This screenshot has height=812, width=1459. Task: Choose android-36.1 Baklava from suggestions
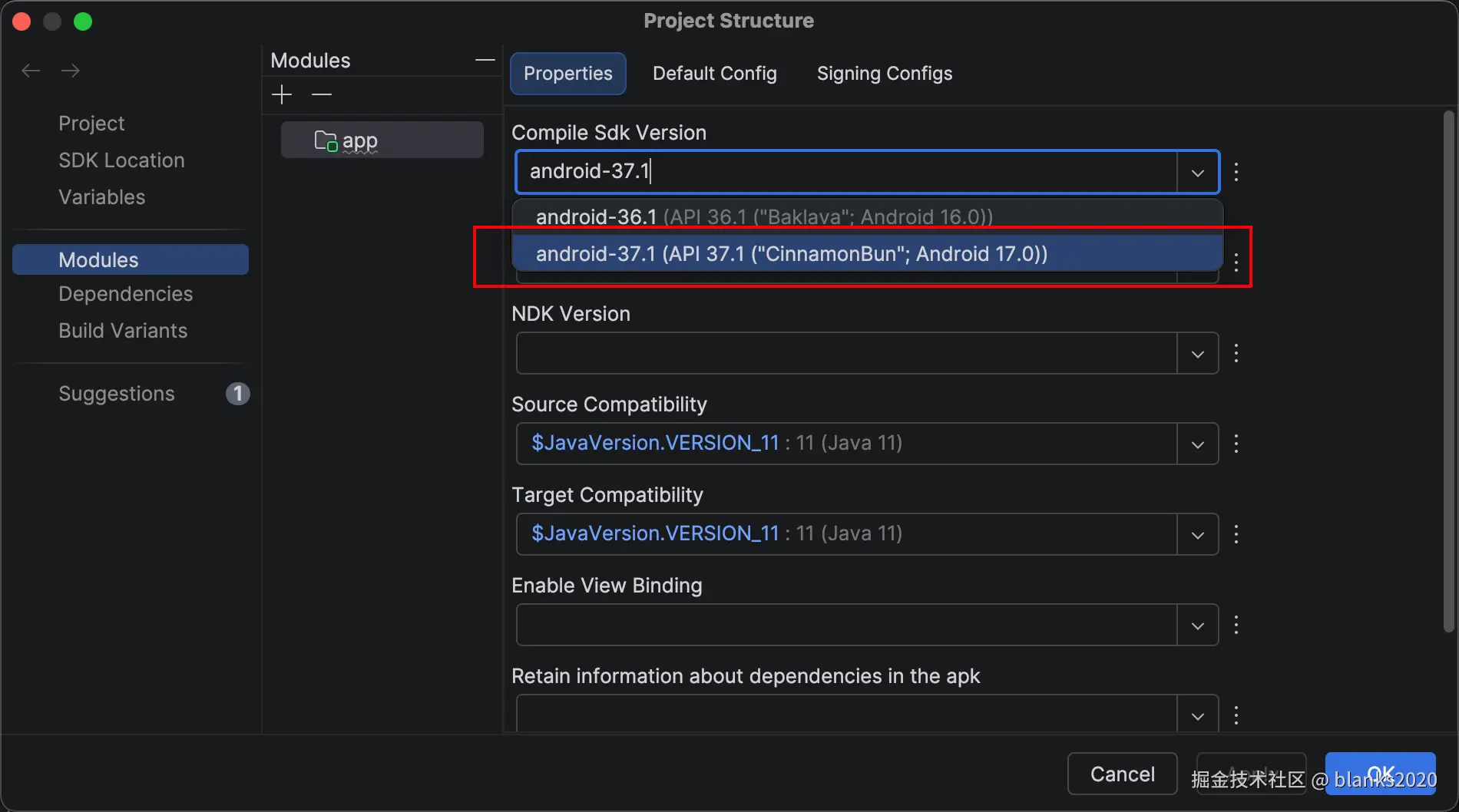tap(867, 217)
